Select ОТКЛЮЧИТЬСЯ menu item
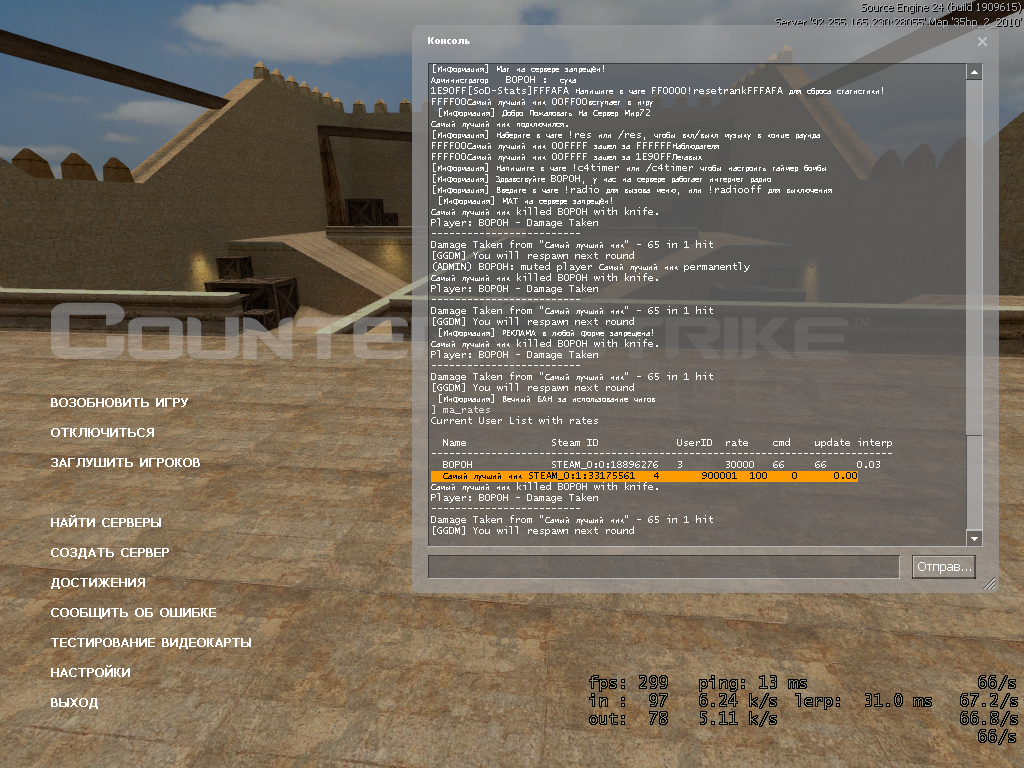Image resolution: width=1024 pixels, height=768 pixels. coord(103,433)
